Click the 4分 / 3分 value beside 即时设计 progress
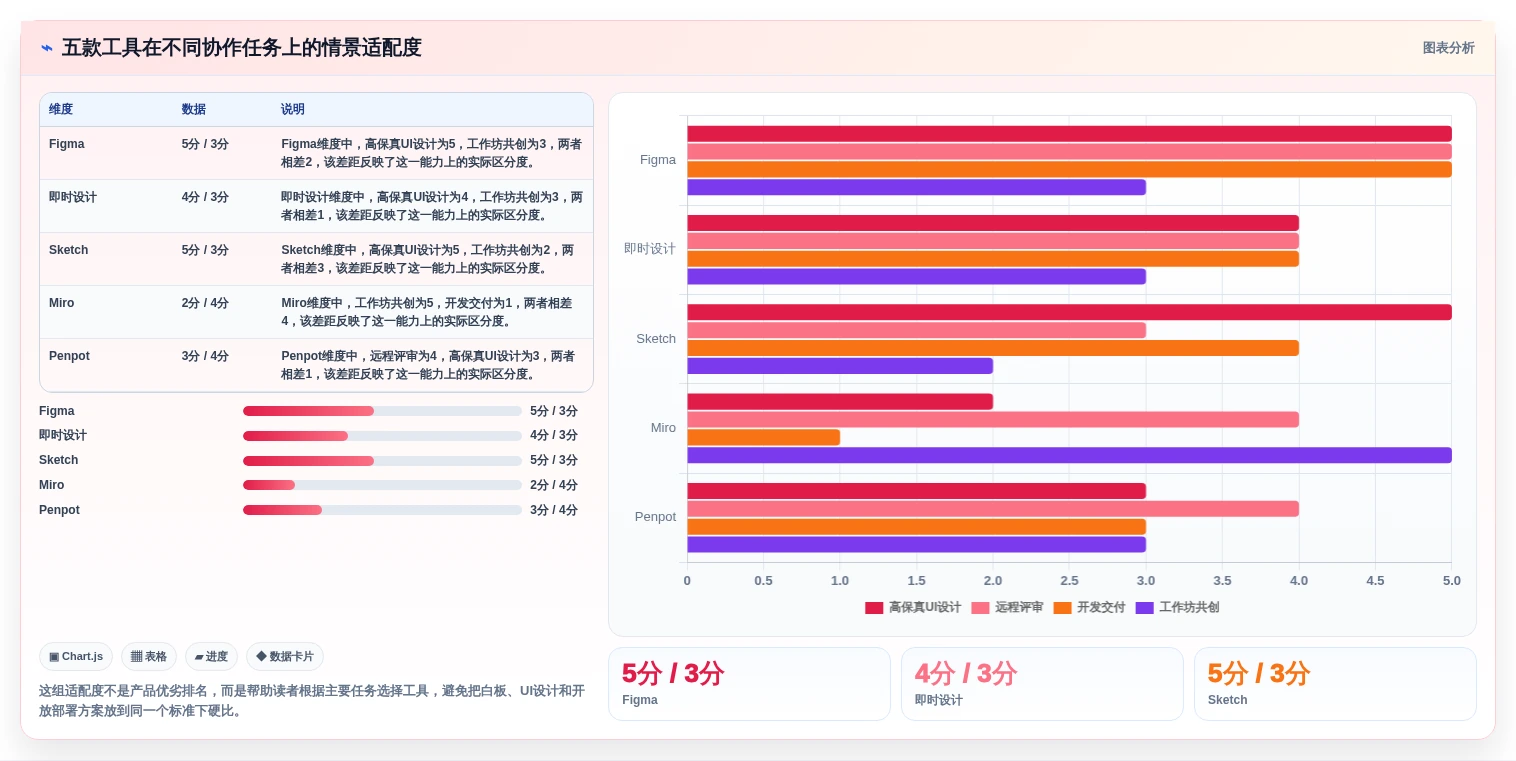The image size is (1516, 761). click(554, 436)
